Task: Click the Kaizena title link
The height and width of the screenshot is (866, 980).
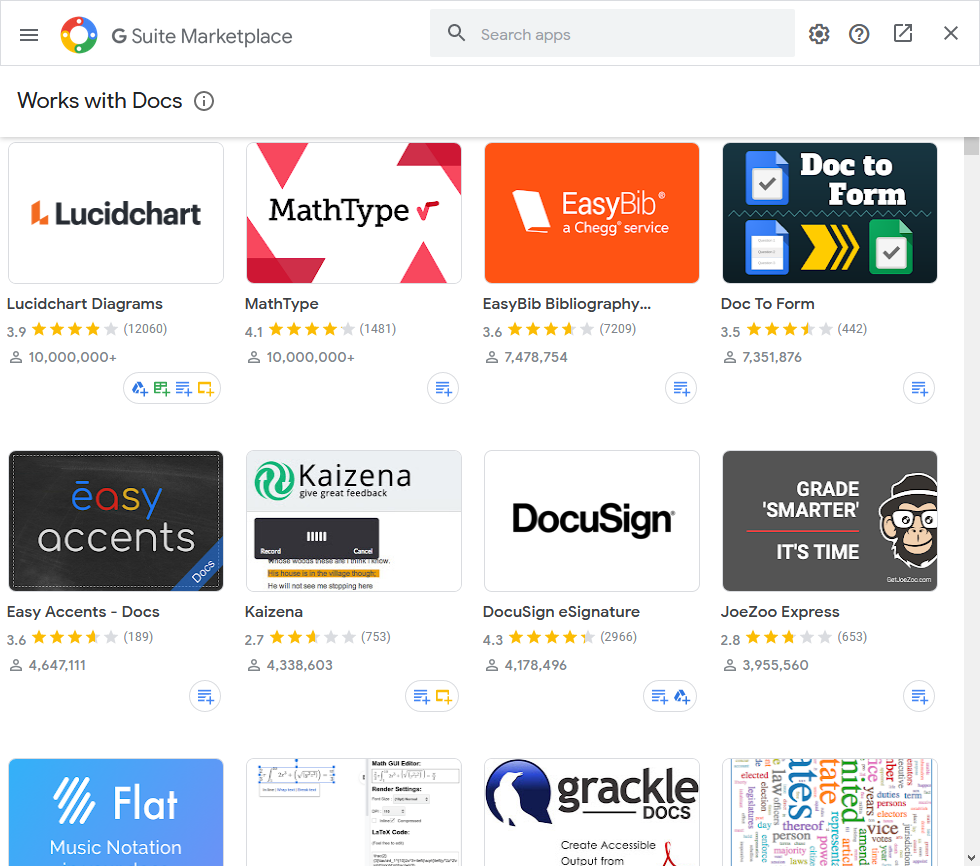Action: pyautogui.click(x=274, y=612)
